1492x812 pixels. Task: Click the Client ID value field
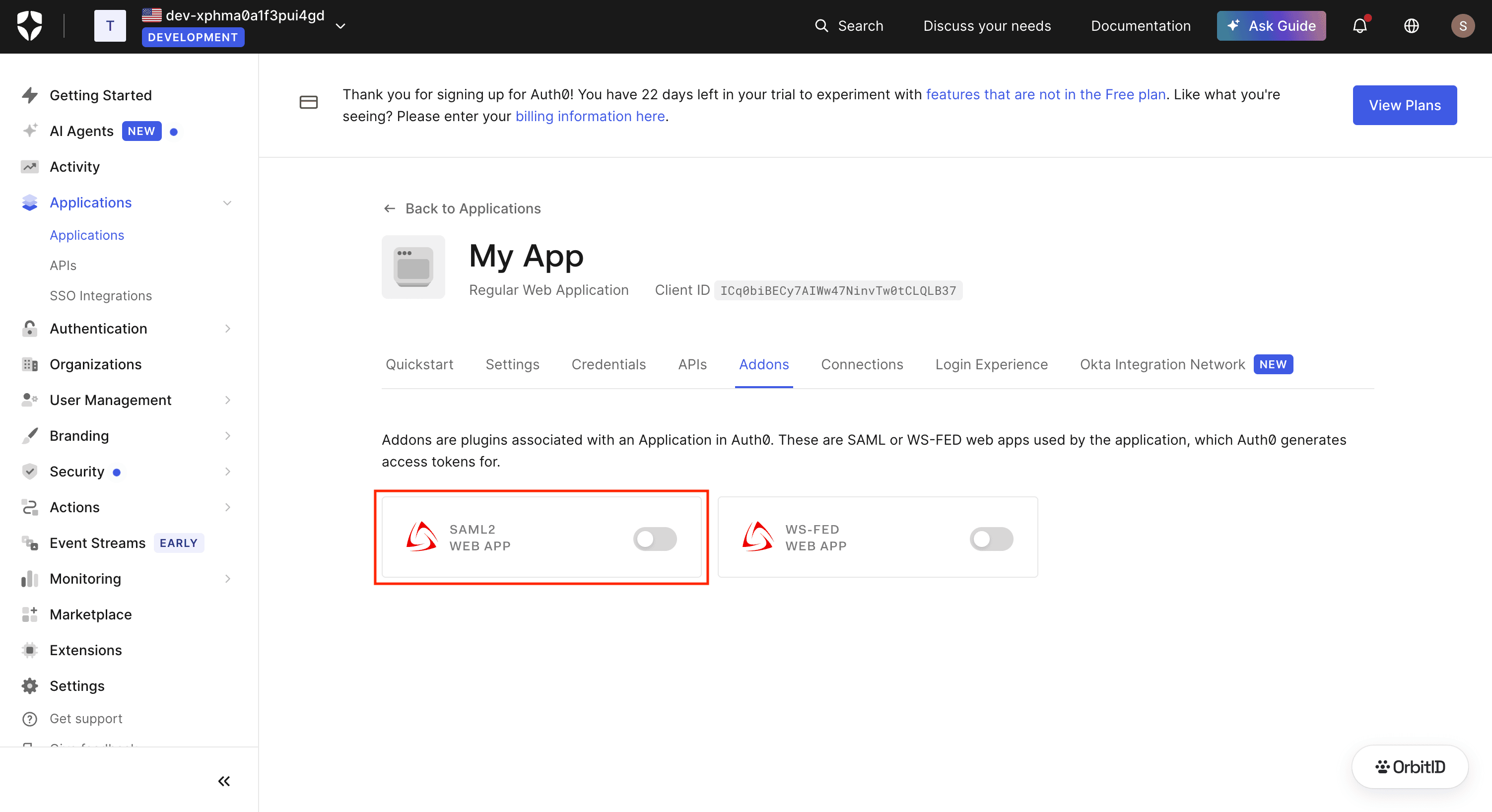point(838,290)
